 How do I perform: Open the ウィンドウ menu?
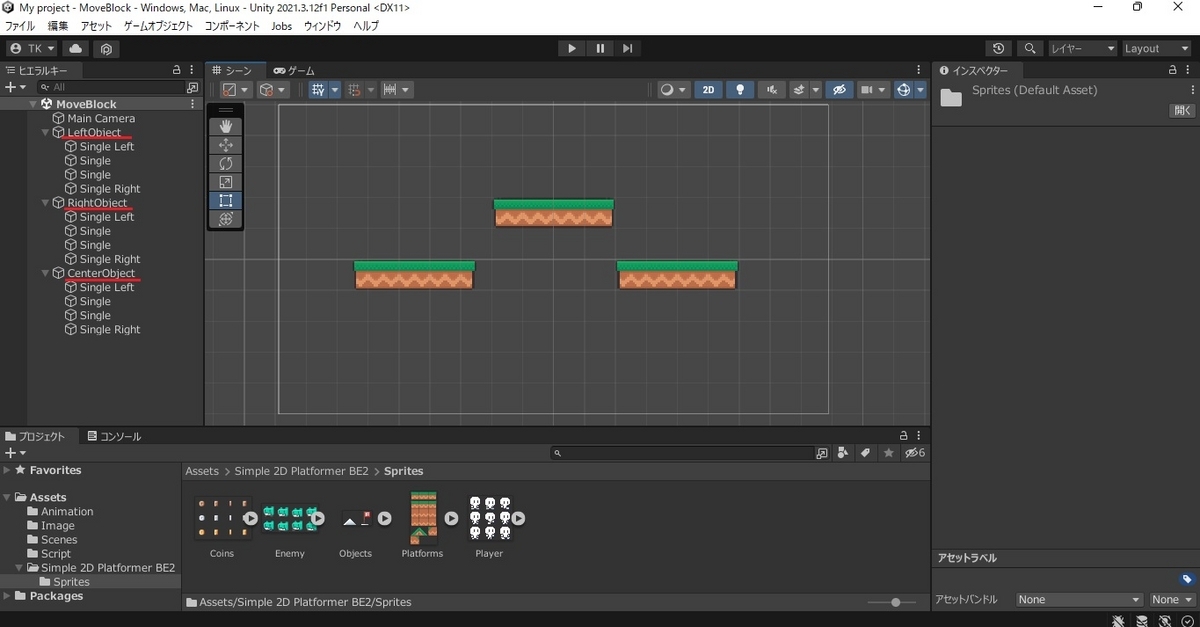point(322,26)
